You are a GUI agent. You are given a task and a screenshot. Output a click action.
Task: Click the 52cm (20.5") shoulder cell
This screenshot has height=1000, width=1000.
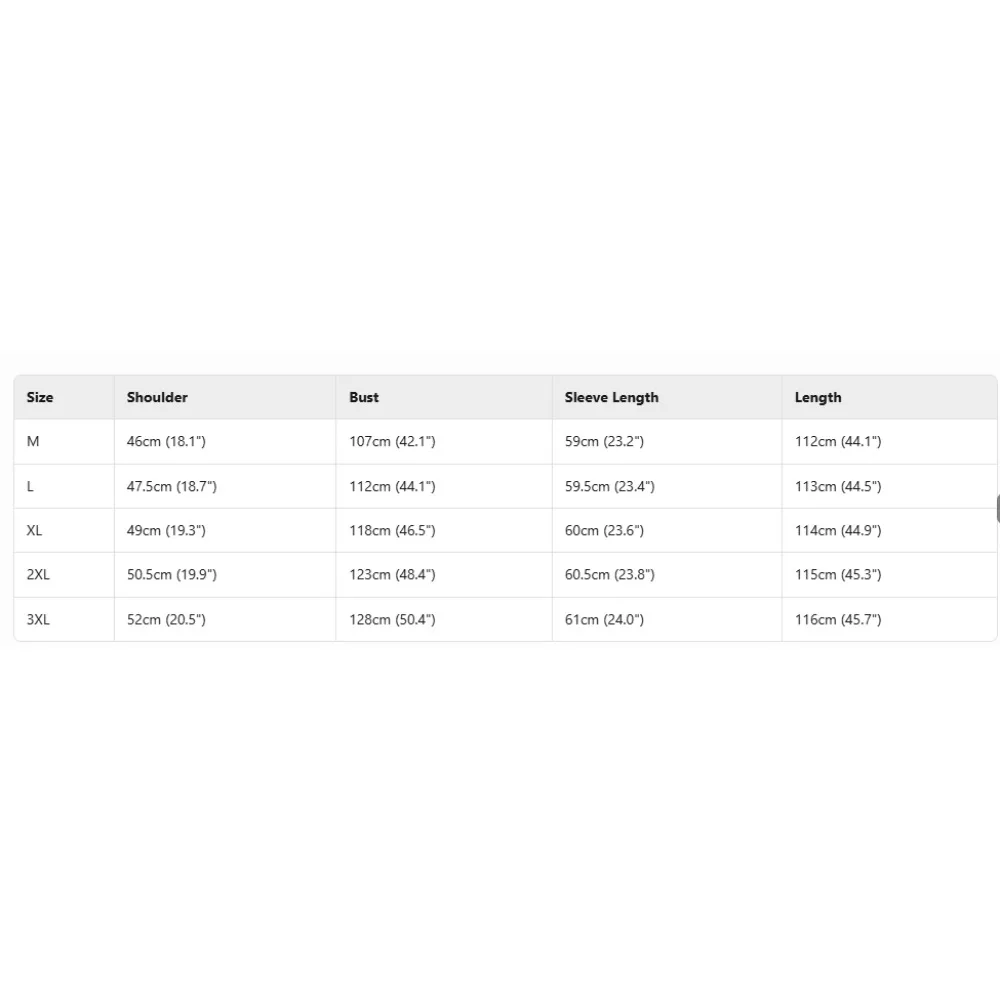coord(166,619)
